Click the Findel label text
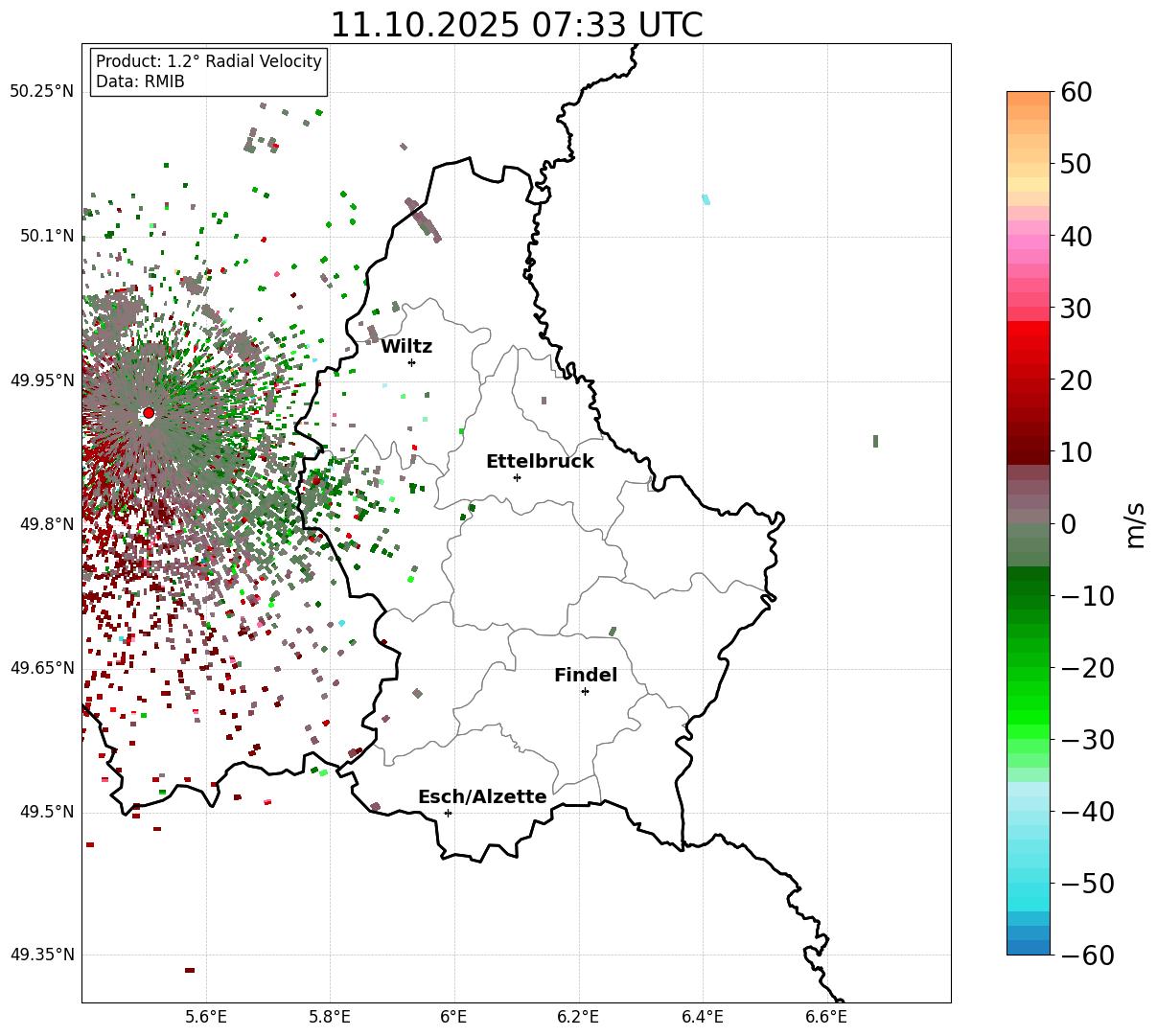 pos(586,676)
